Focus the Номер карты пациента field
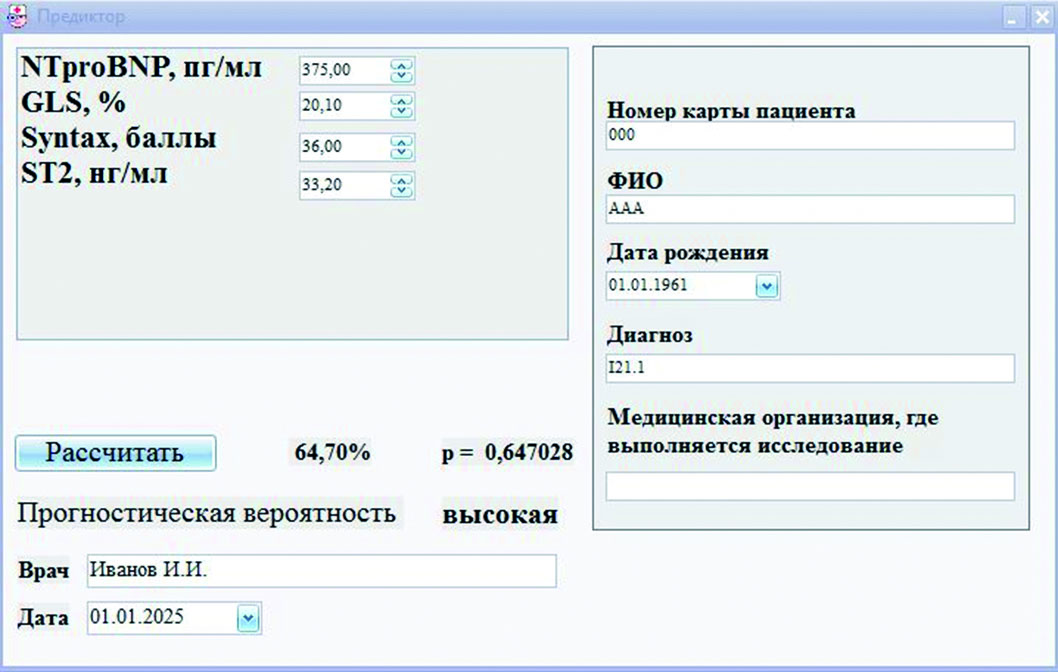 point(809,135)
